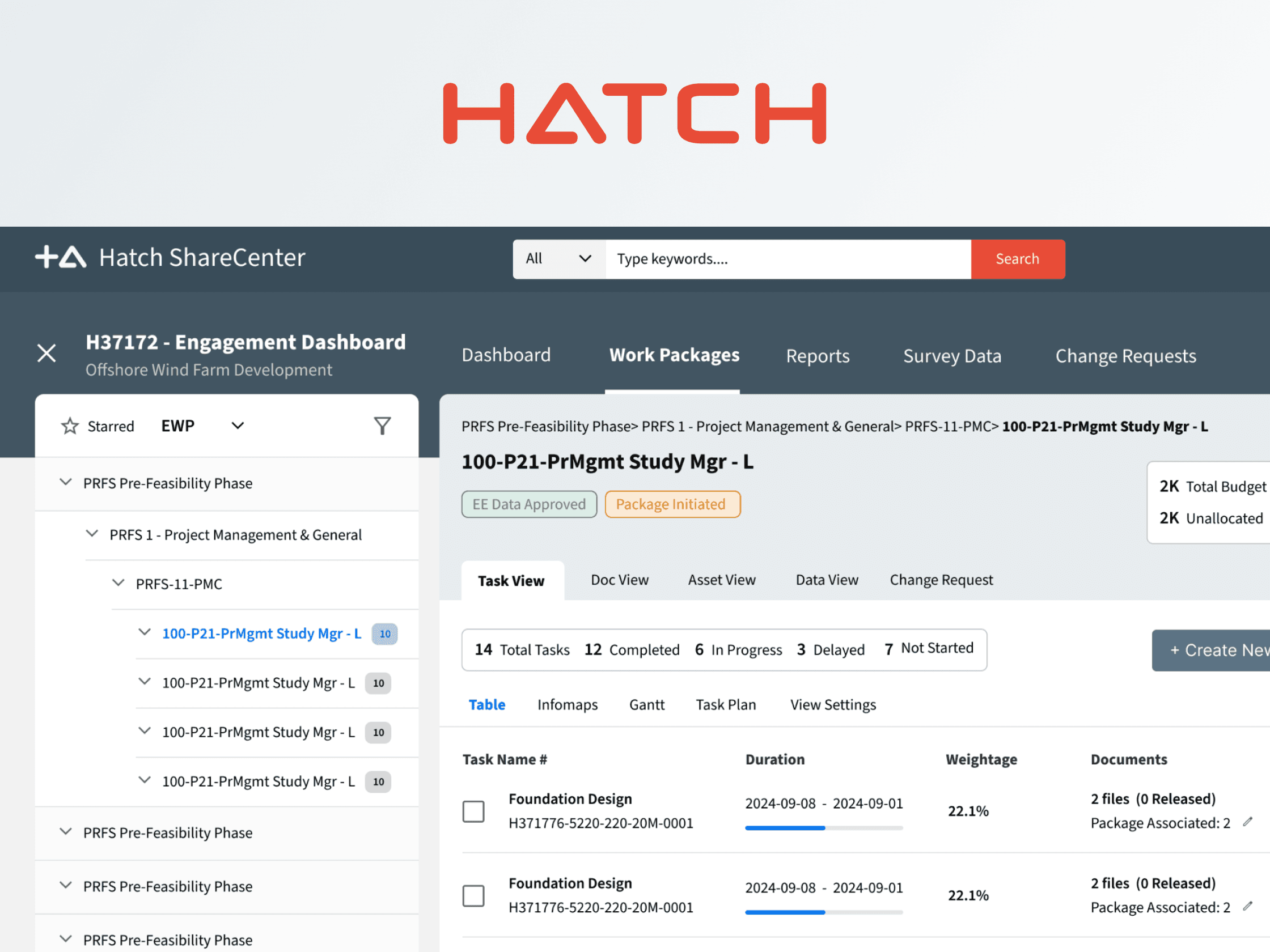Click the Starred star icon

(70, 426)
